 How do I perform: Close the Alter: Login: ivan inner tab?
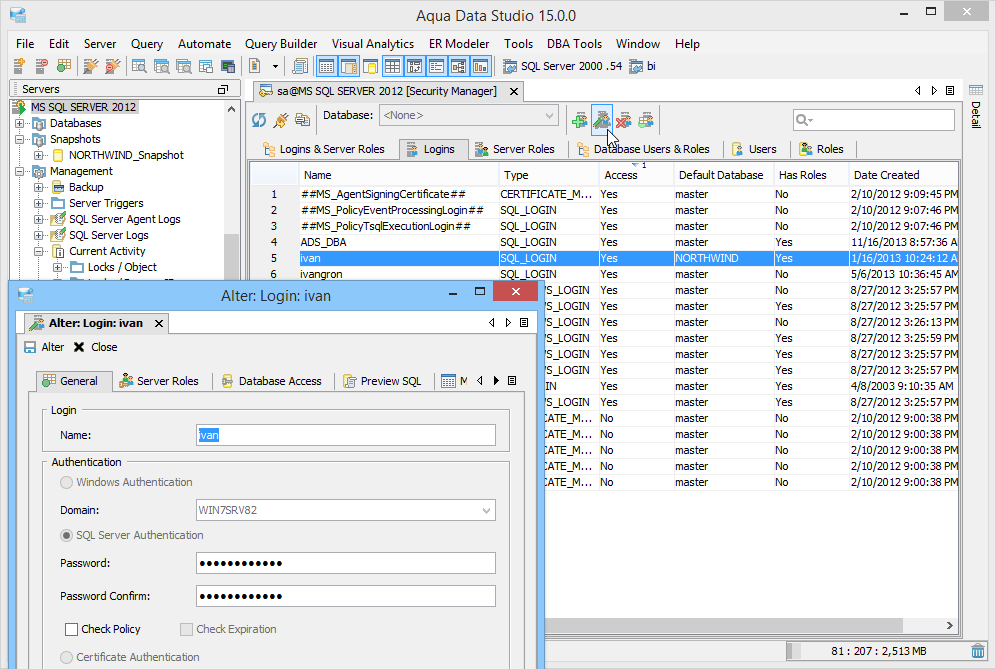159,323
